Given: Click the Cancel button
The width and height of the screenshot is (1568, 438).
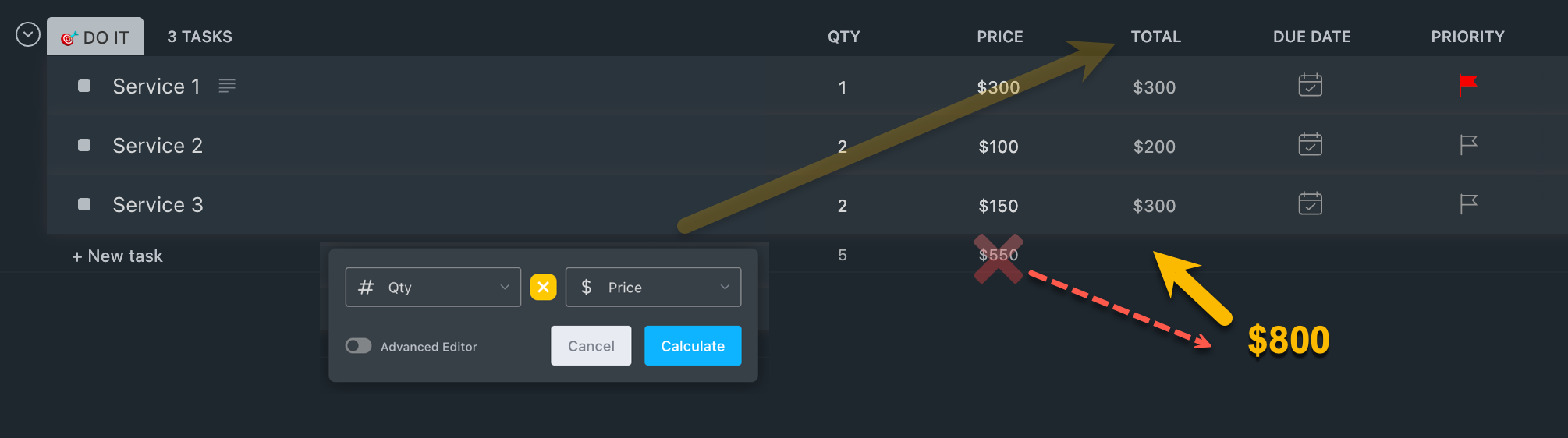Looking at the screenshot, I should (591, 345).
